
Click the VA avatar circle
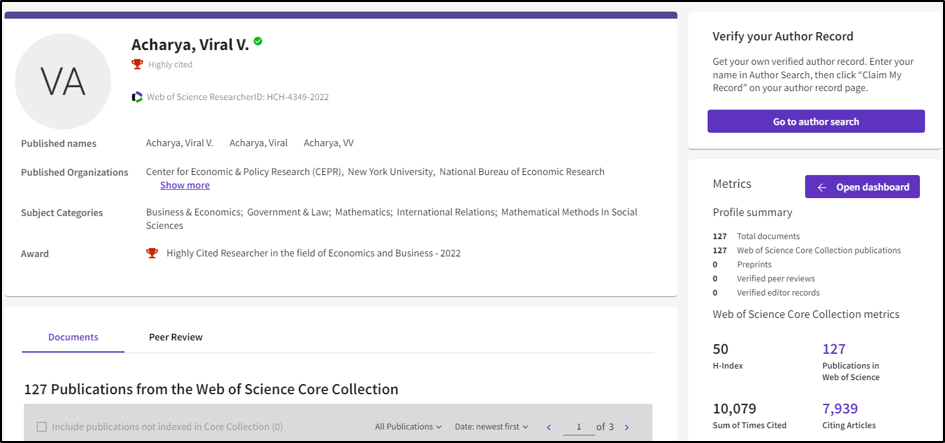[x=63, y=81]
